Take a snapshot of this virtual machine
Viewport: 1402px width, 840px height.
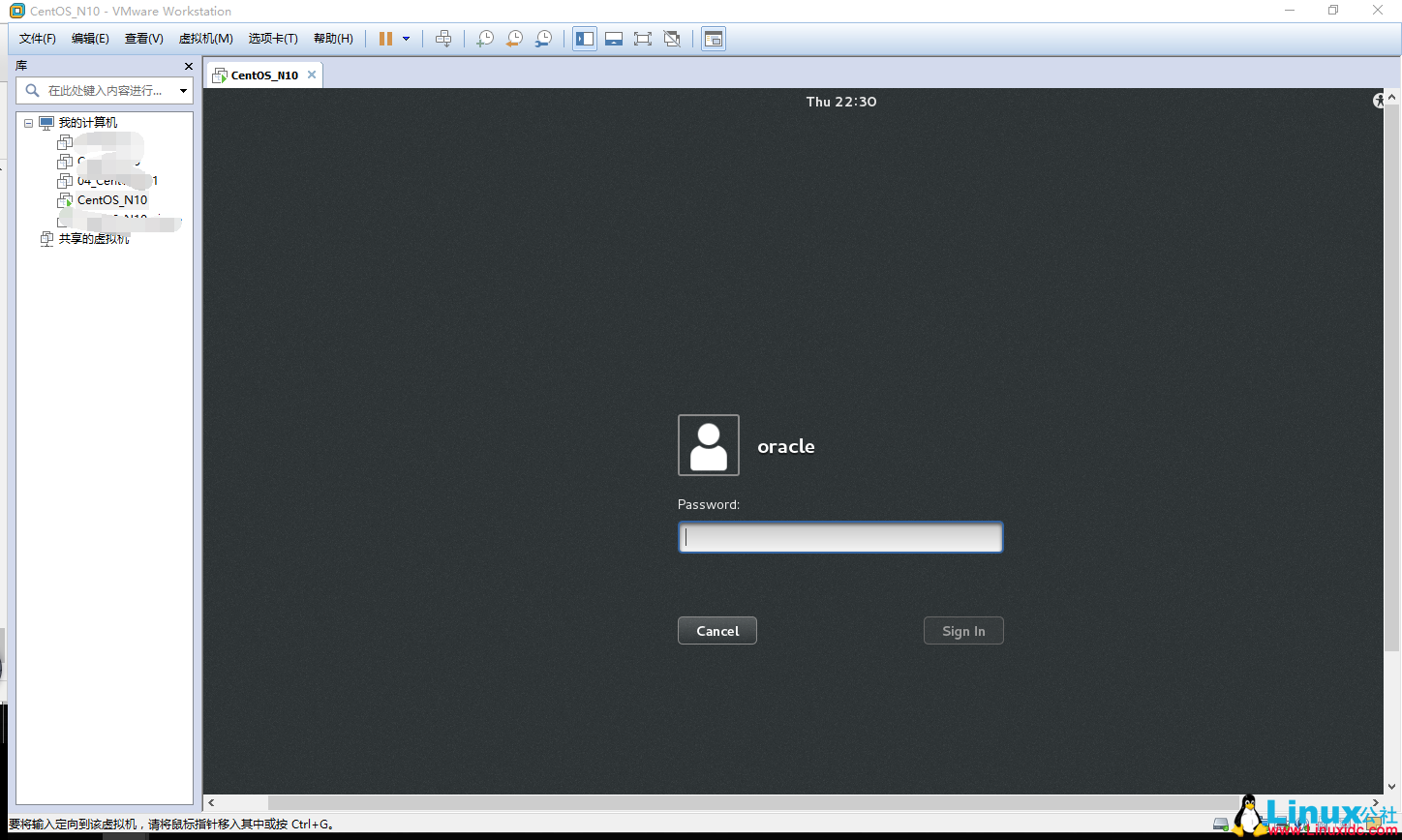484,39
